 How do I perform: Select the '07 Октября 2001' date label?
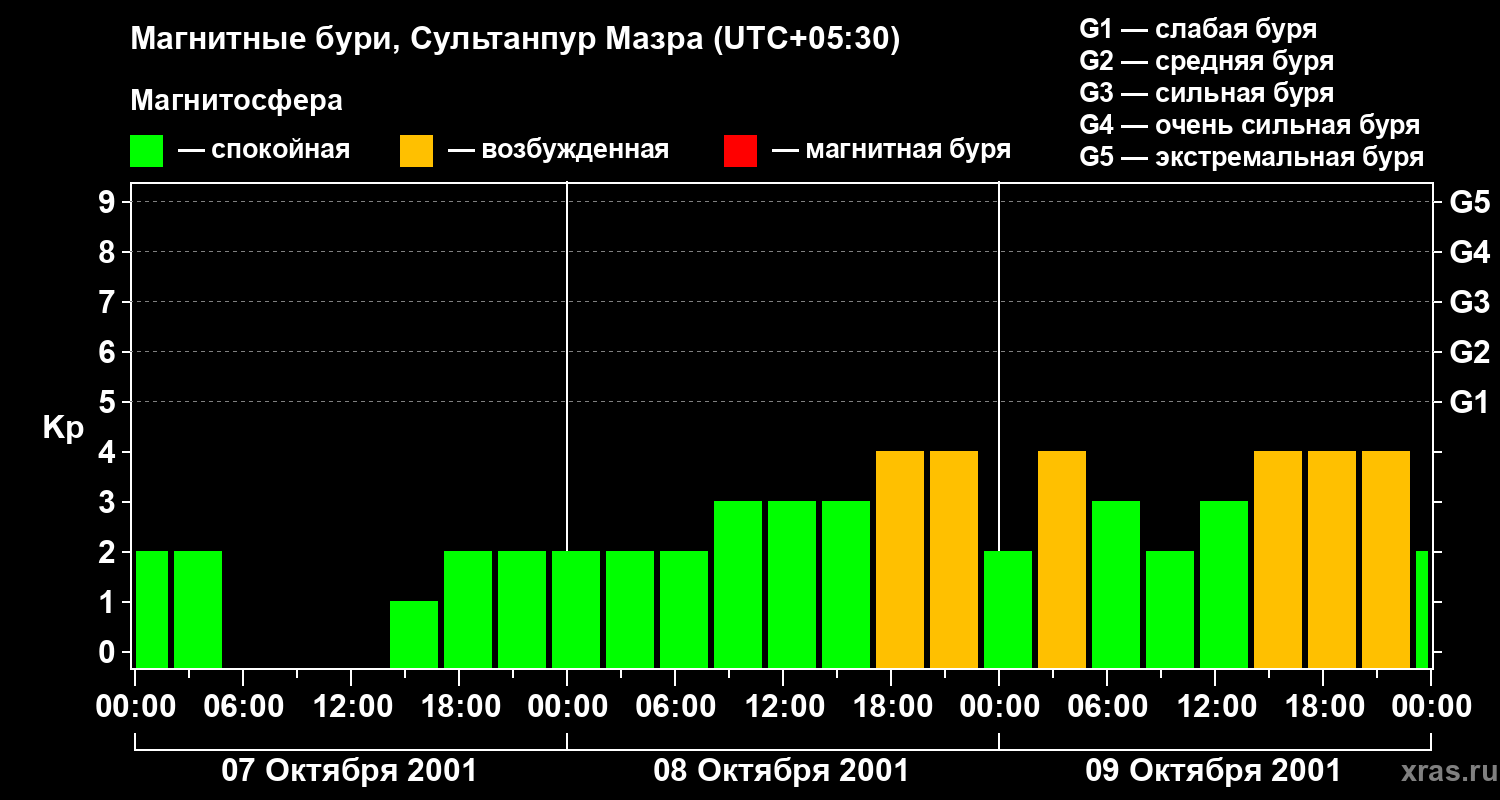click(x=349, y=771)
